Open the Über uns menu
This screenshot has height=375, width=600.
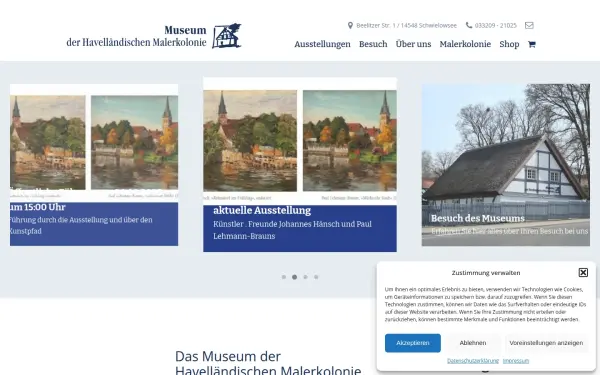pyautogui.click(x=413, y=44)
